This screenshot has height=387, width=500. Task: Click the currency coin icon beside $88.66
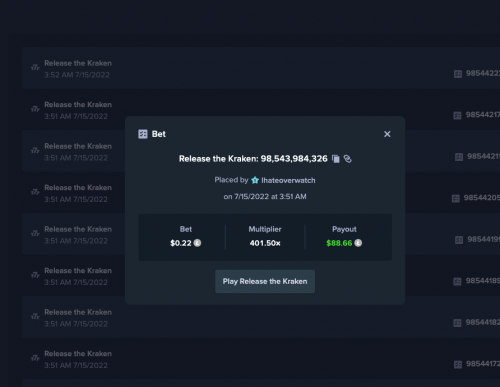point(358,243)
